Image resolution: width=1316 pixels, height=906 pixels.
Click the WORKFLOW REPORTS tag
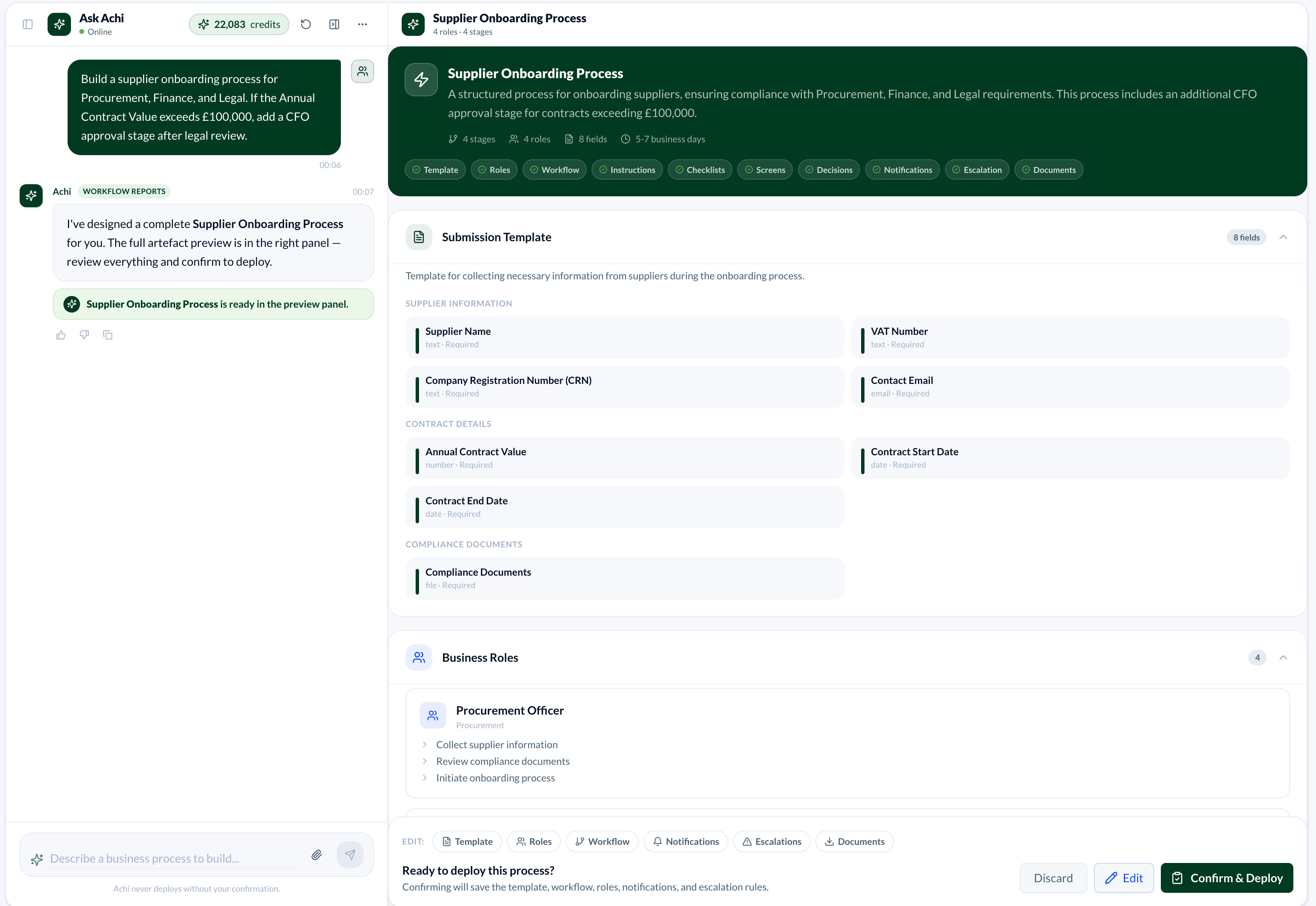click(x=124, y=191)
